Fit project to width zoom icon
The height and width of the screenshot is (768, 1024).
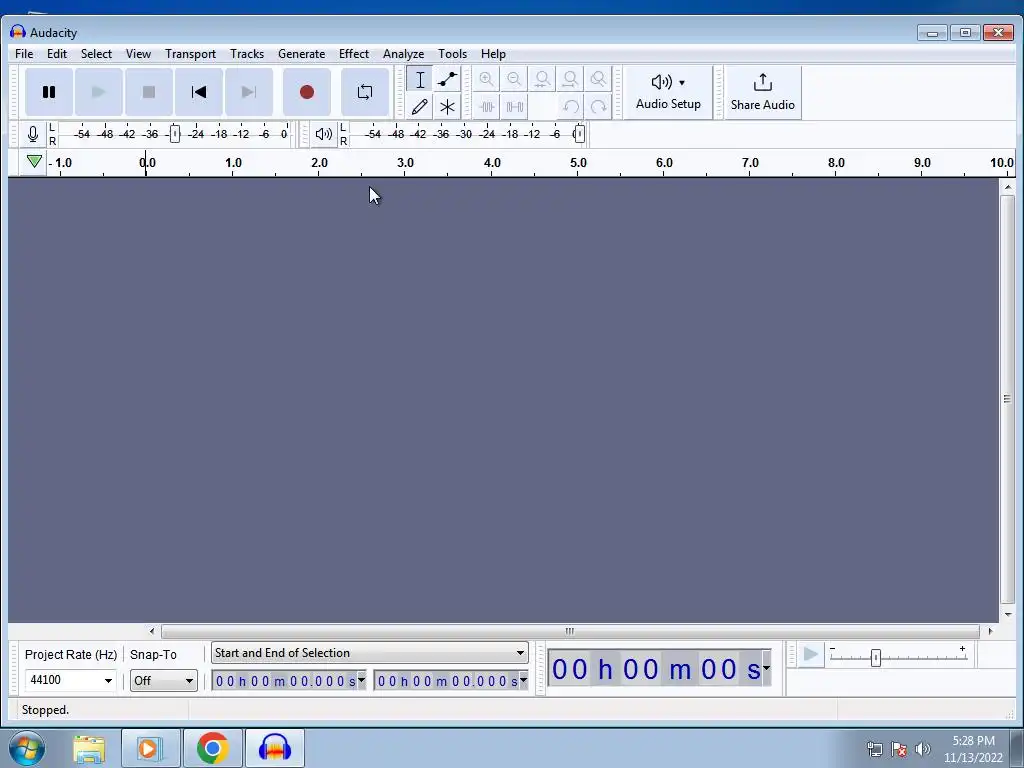570,80
